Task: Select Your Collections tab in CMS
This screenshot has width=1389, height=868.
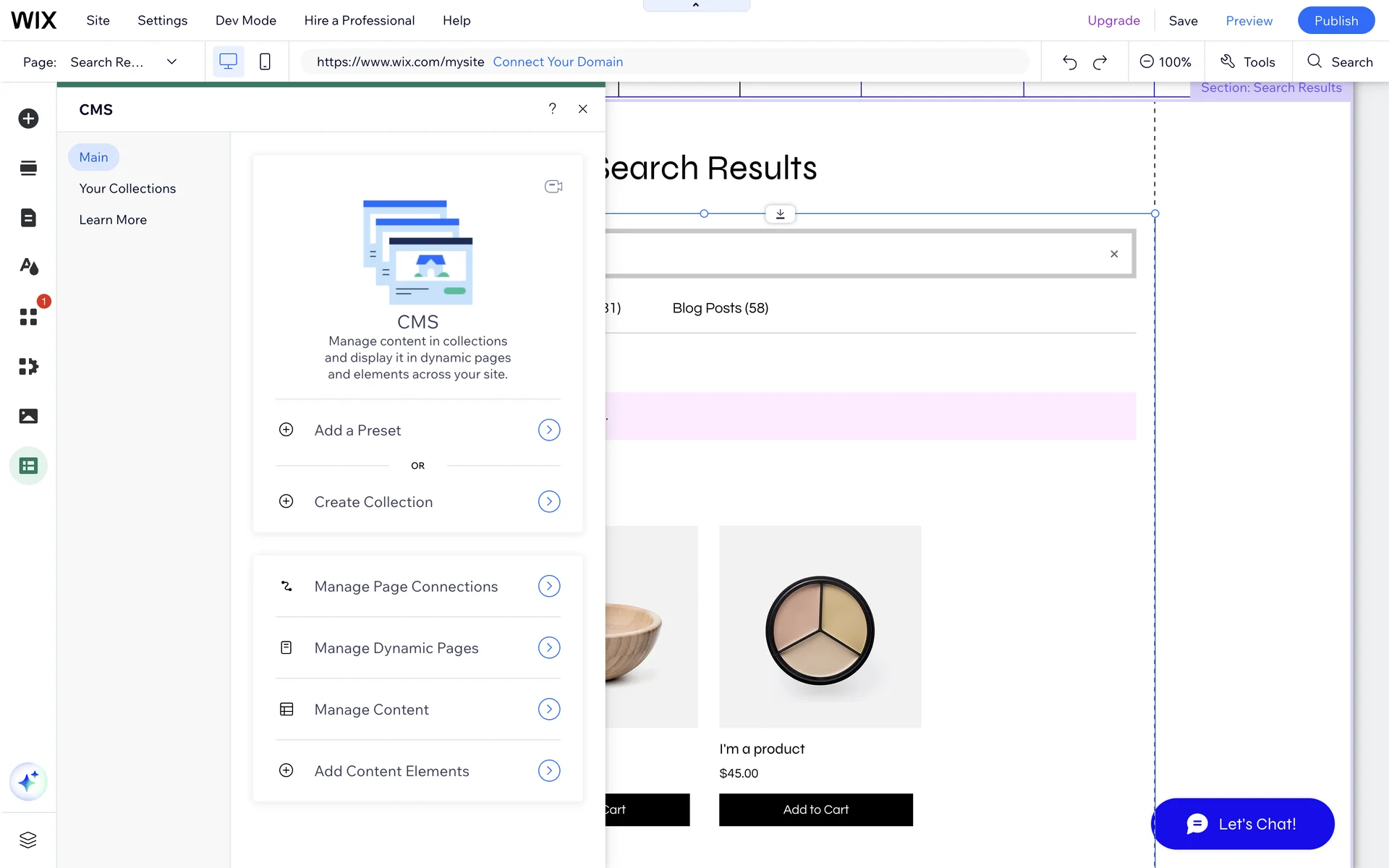Action: (x=127, y=189)
